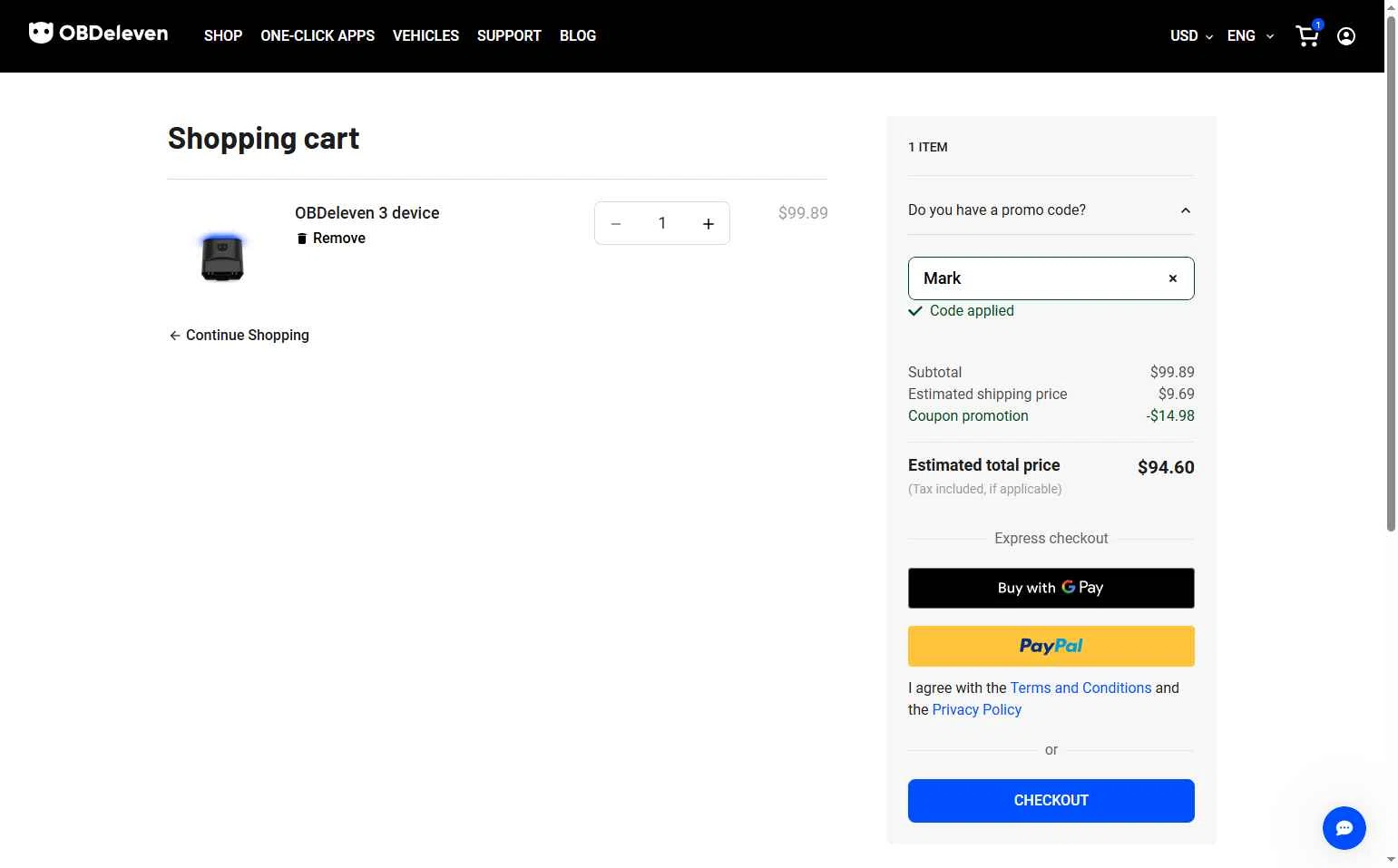1398x868 pixels.
Task: Click the trash Remove icon for device
Action: pyautogui.click(x=302, y=239)
